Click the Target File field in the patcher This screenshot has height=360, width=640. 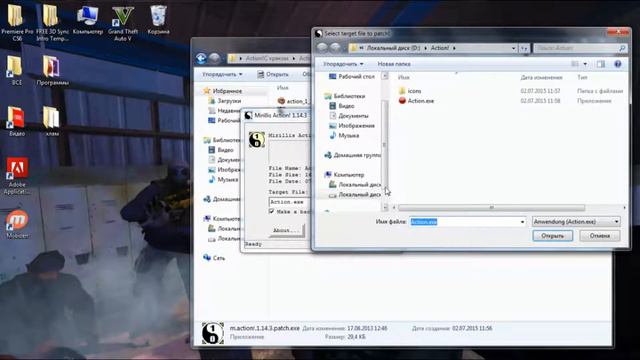289,202
